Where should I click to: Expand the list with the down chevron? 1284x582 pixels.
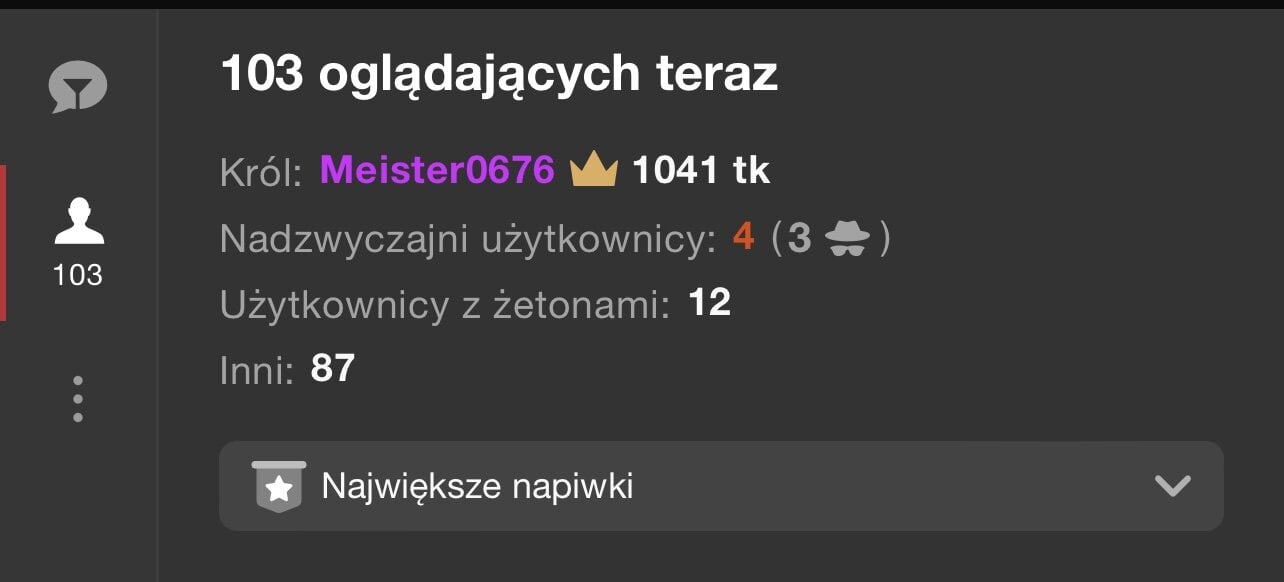pos(1172,486)
